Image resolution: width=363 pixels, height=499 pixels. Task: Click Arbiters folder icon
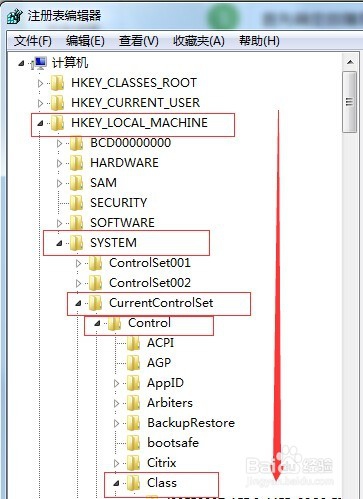coord(134,403)
